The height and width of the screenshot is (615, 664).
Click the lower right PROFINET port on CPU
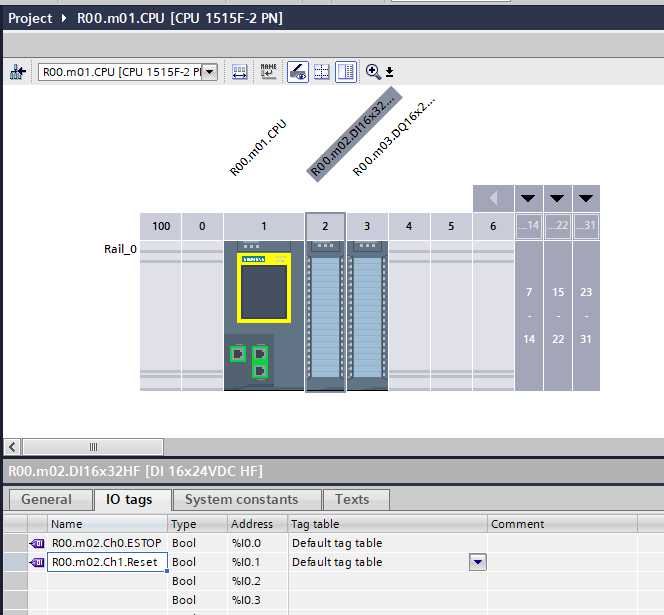click(x=260, y=371)
